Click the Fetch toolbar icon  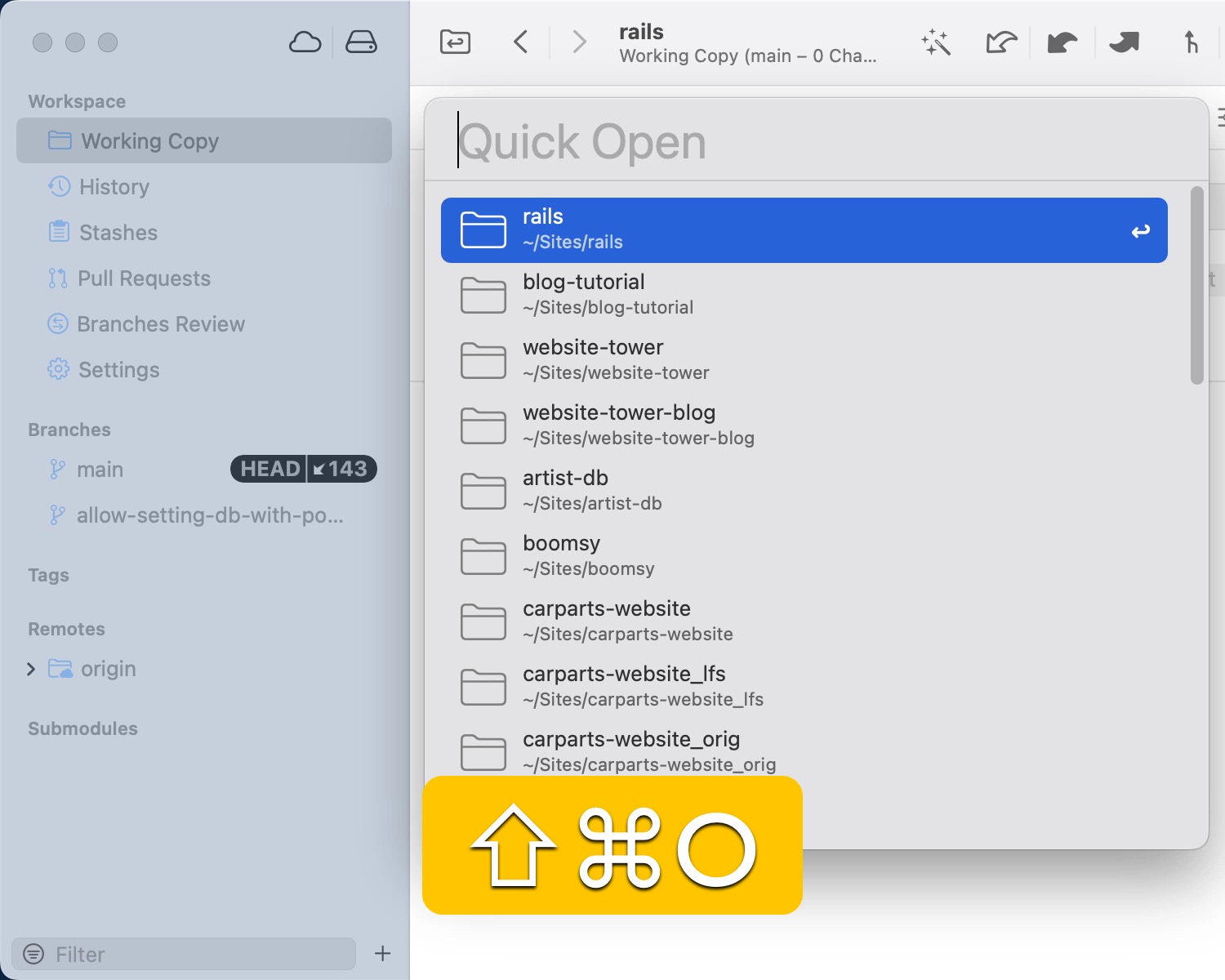(1001, 42)
